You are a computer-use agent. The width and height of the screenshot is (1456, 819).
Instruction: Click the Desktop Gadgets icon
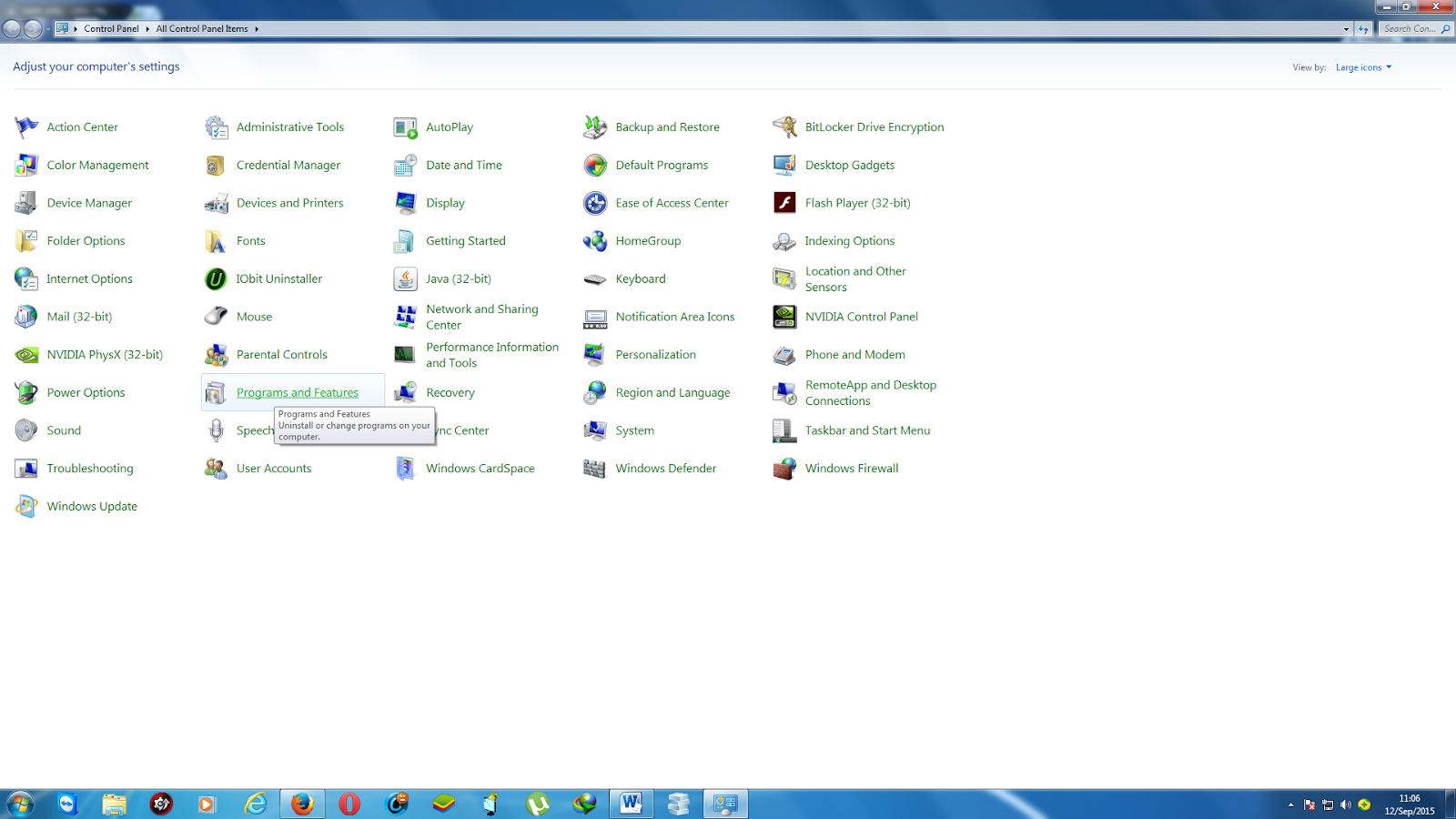tap(784, 166)
